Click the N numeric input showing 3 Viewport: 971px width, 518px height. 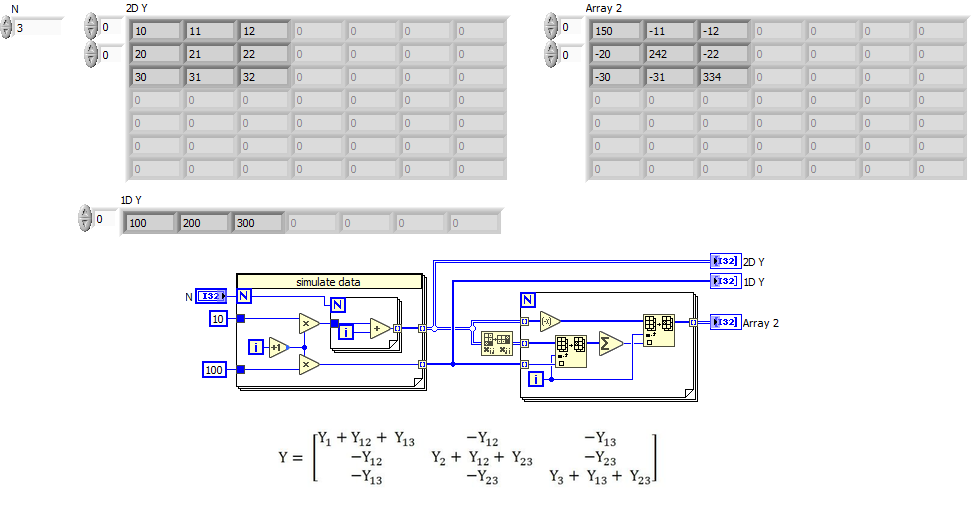pos(38,28)
